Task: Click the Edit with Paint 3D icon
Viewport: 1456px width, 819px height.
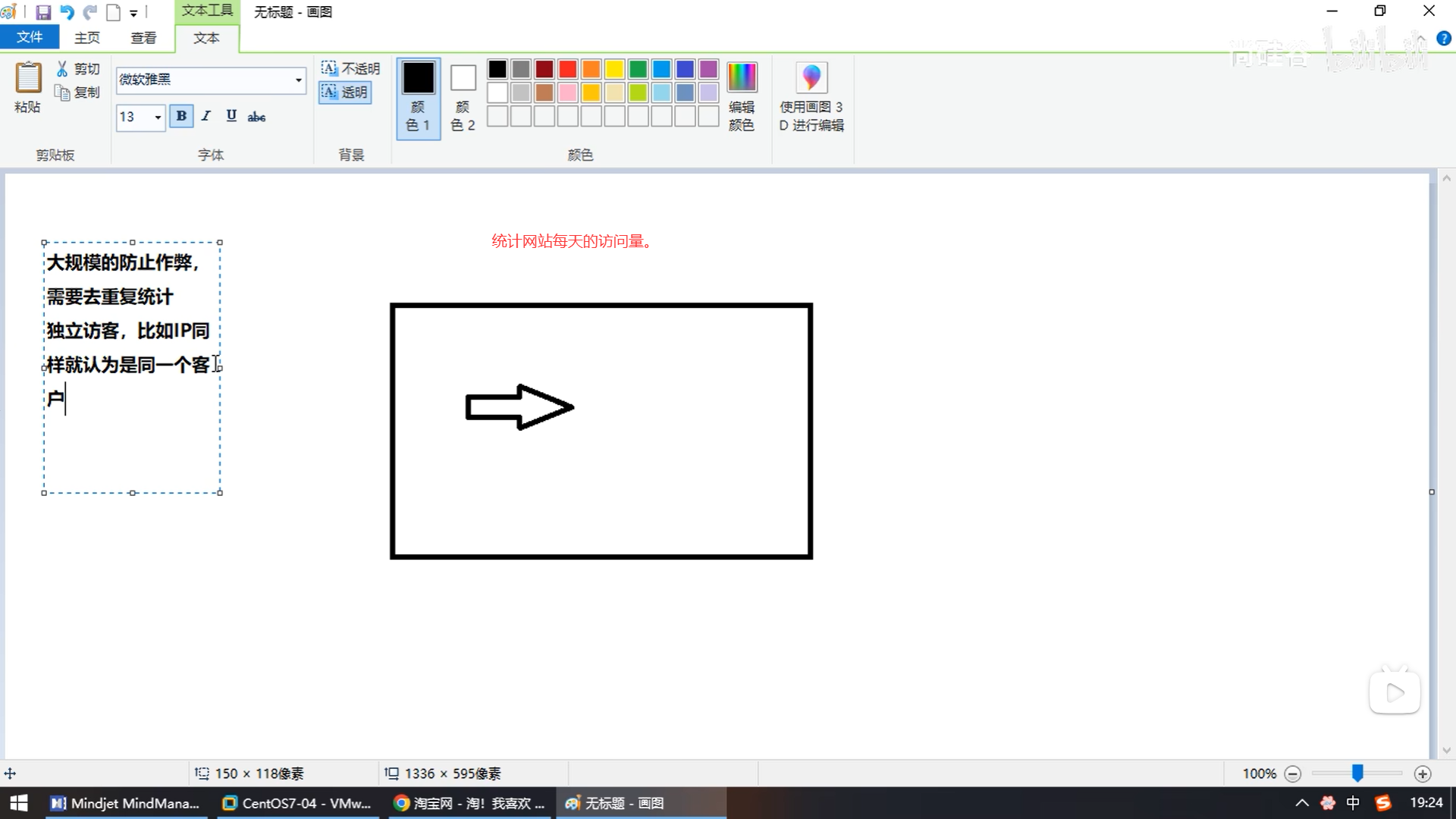Action: point(811,78)
